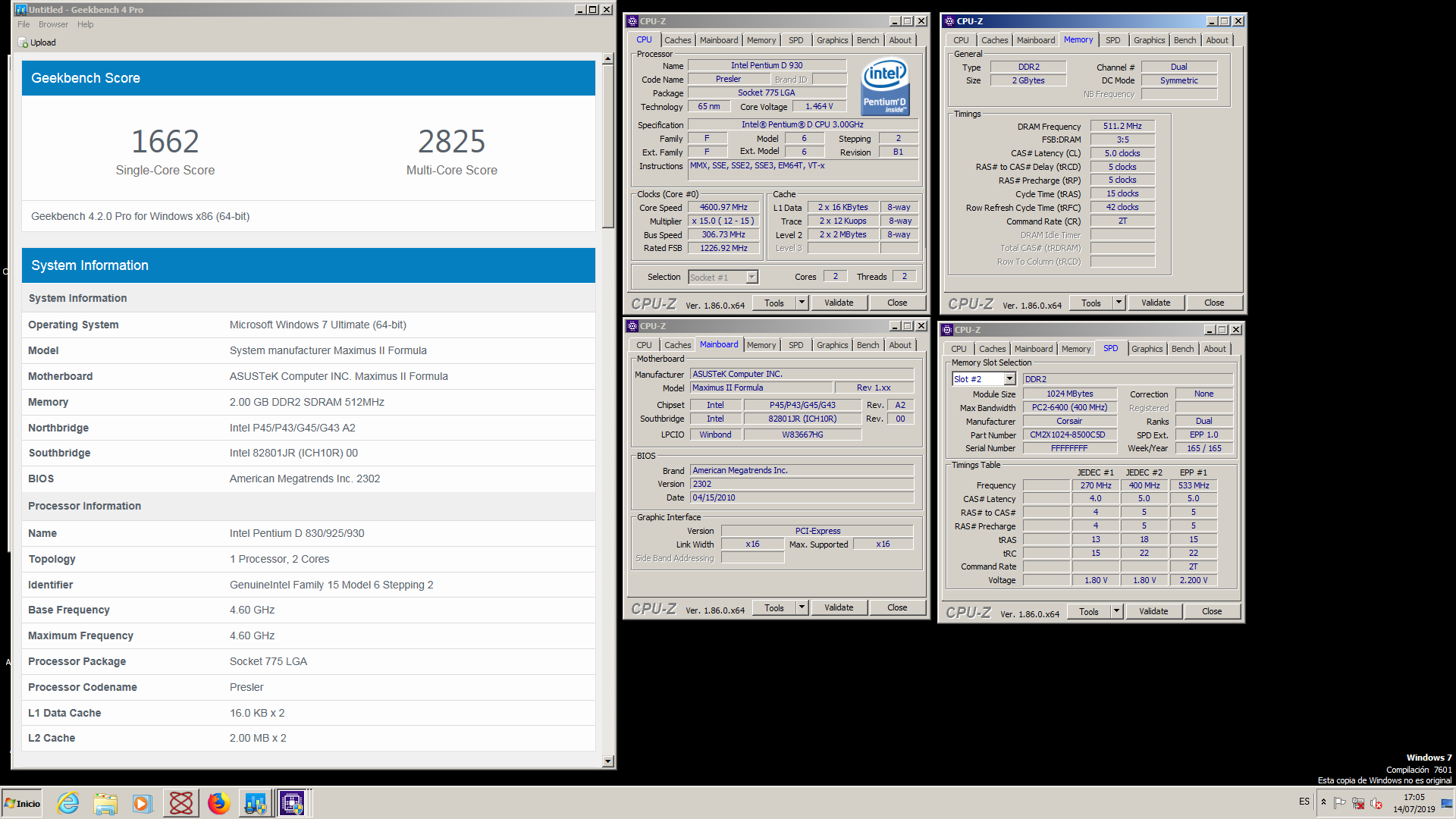Screen dimensions: 1456x819
Task: Click the Geekbench window title bar icon
Action: click(21, 10)
